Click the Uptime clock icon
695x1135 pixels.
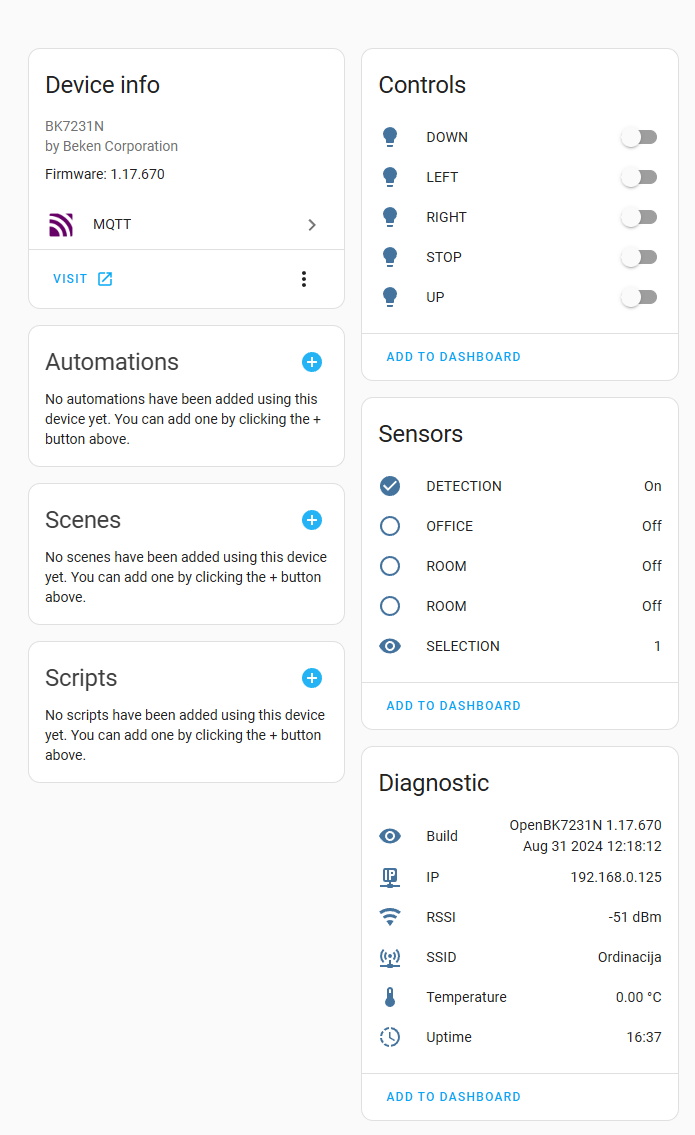[x=390, y=1037]
